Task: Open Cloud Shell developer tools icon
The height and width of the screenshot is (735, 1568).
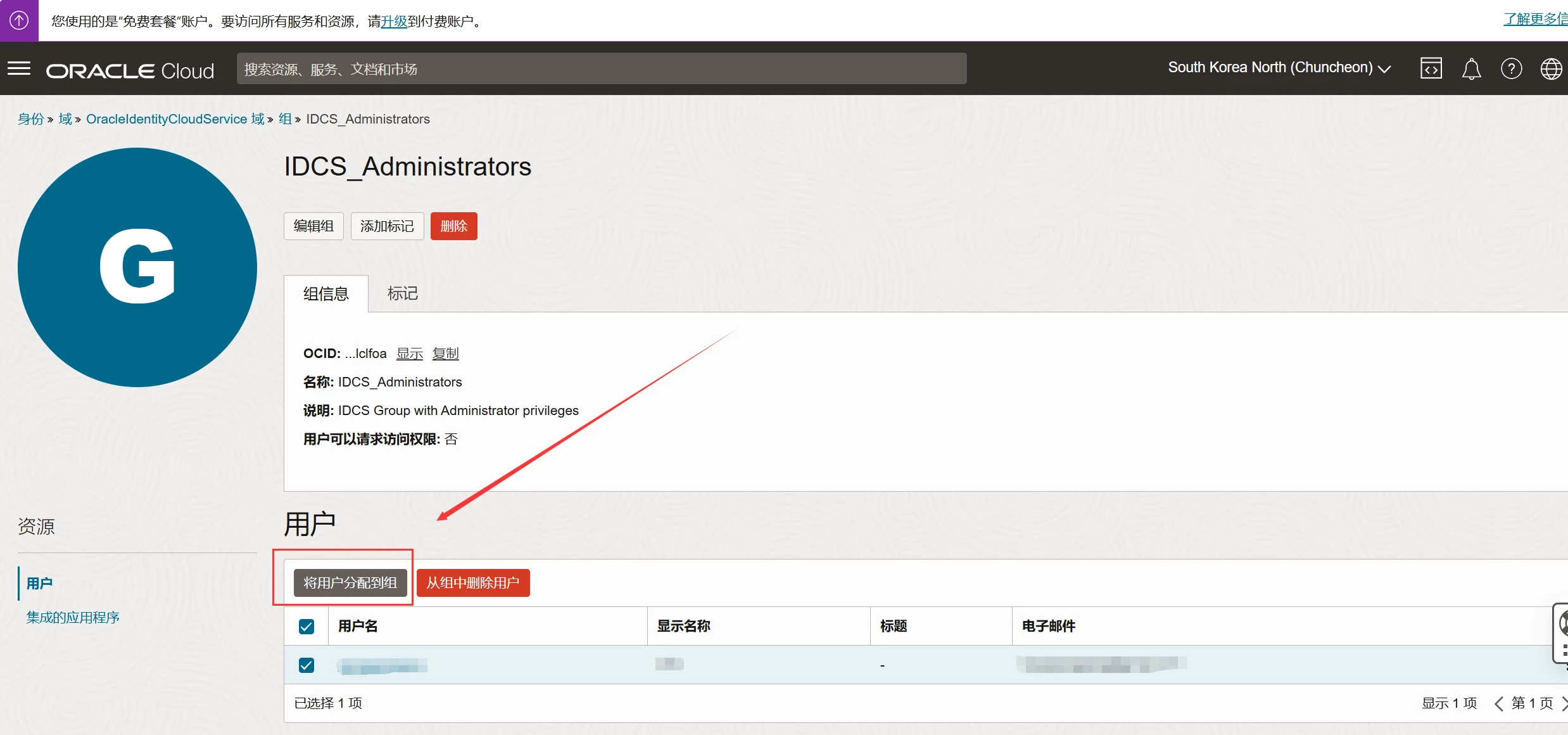Action: click(x=1431, y=68)
